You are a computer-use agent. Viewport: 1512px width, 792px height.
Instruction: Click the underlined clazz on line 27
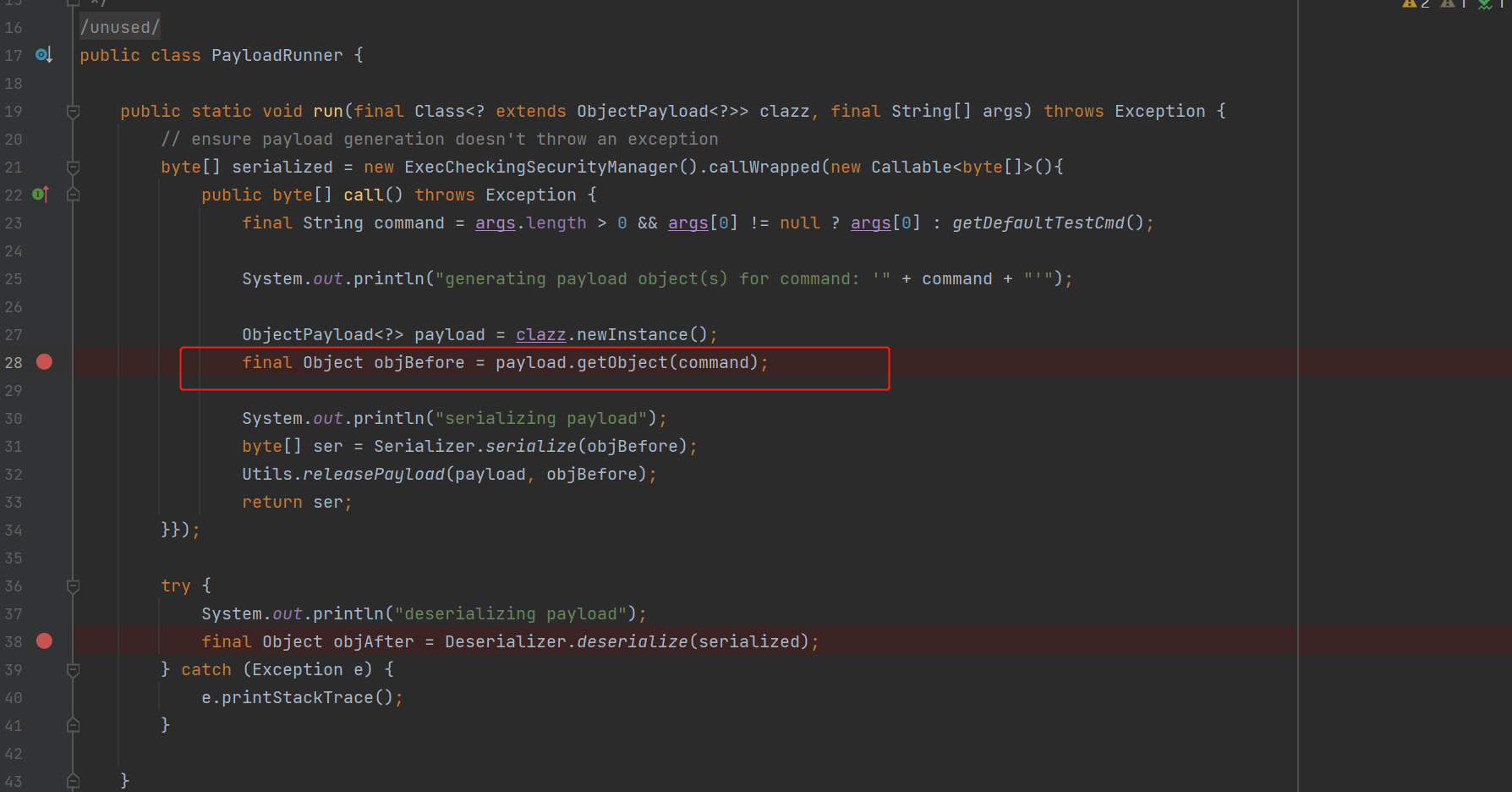(541, 334)
